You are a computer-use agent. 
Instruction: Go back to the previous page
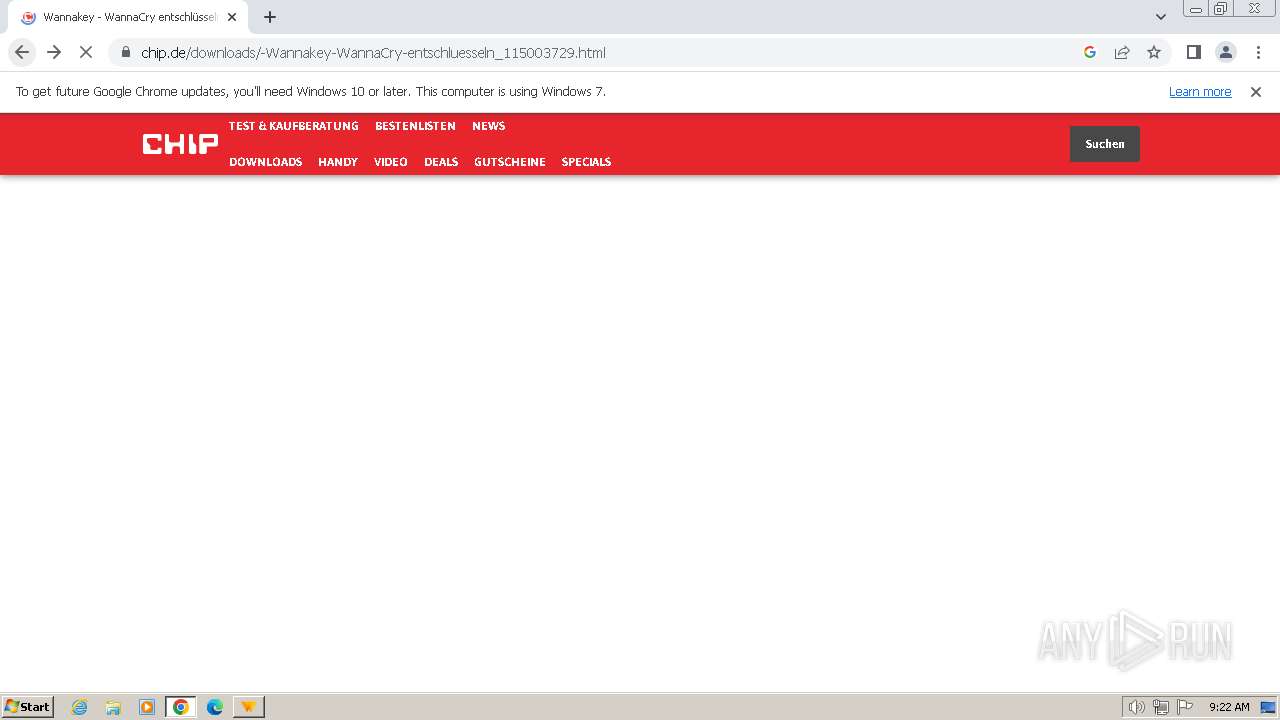[22, 52]
